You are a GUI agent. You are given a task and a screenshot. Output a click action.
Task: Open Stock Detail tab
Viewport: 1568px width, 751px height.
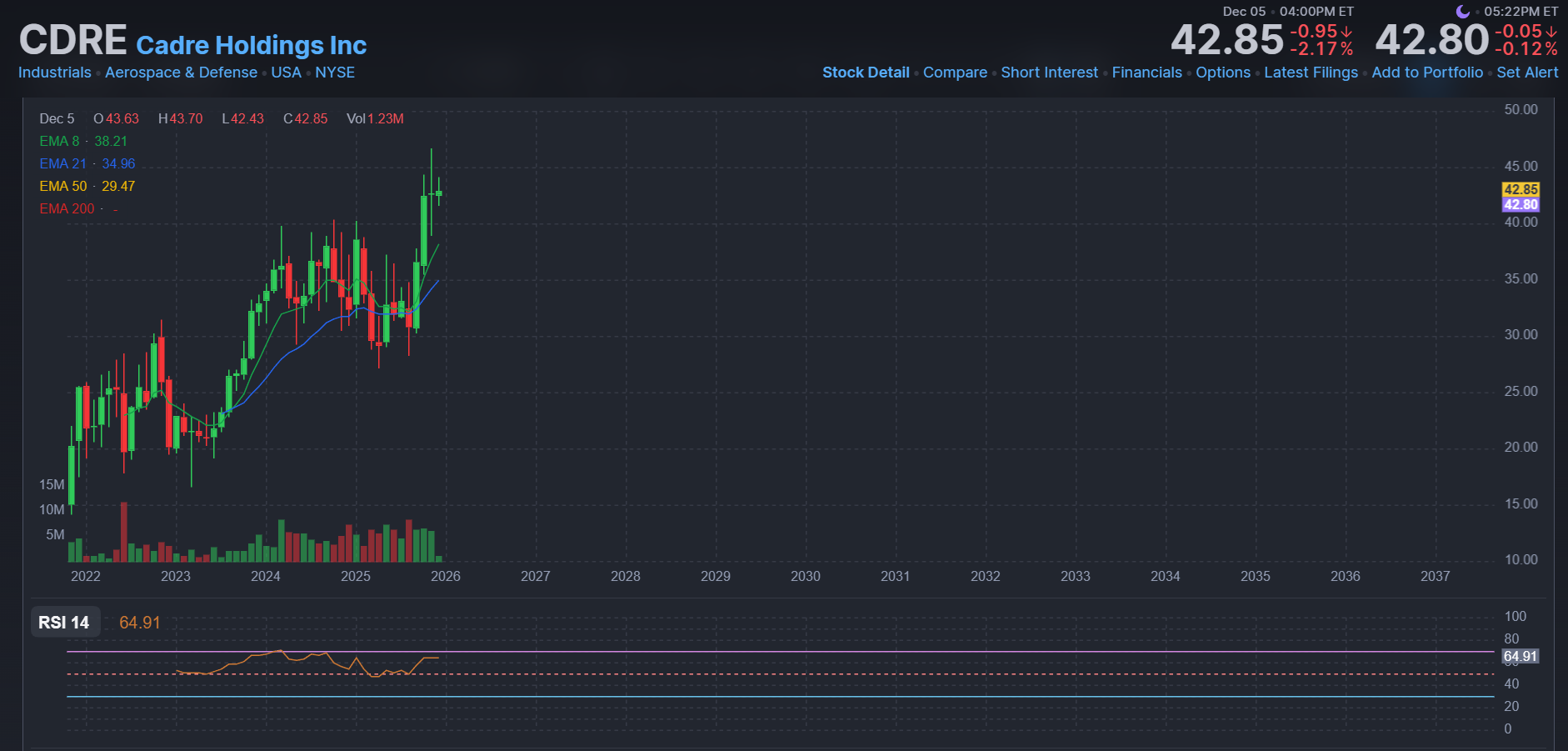866,73
